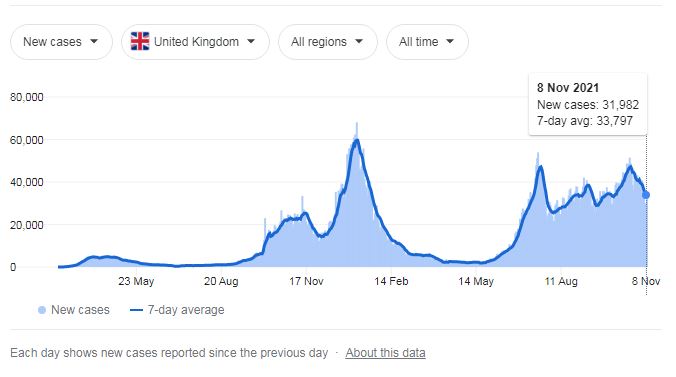Click the 17 Nov x-axis date label
This screenshot has width=676, height=377.
[306, 281]
